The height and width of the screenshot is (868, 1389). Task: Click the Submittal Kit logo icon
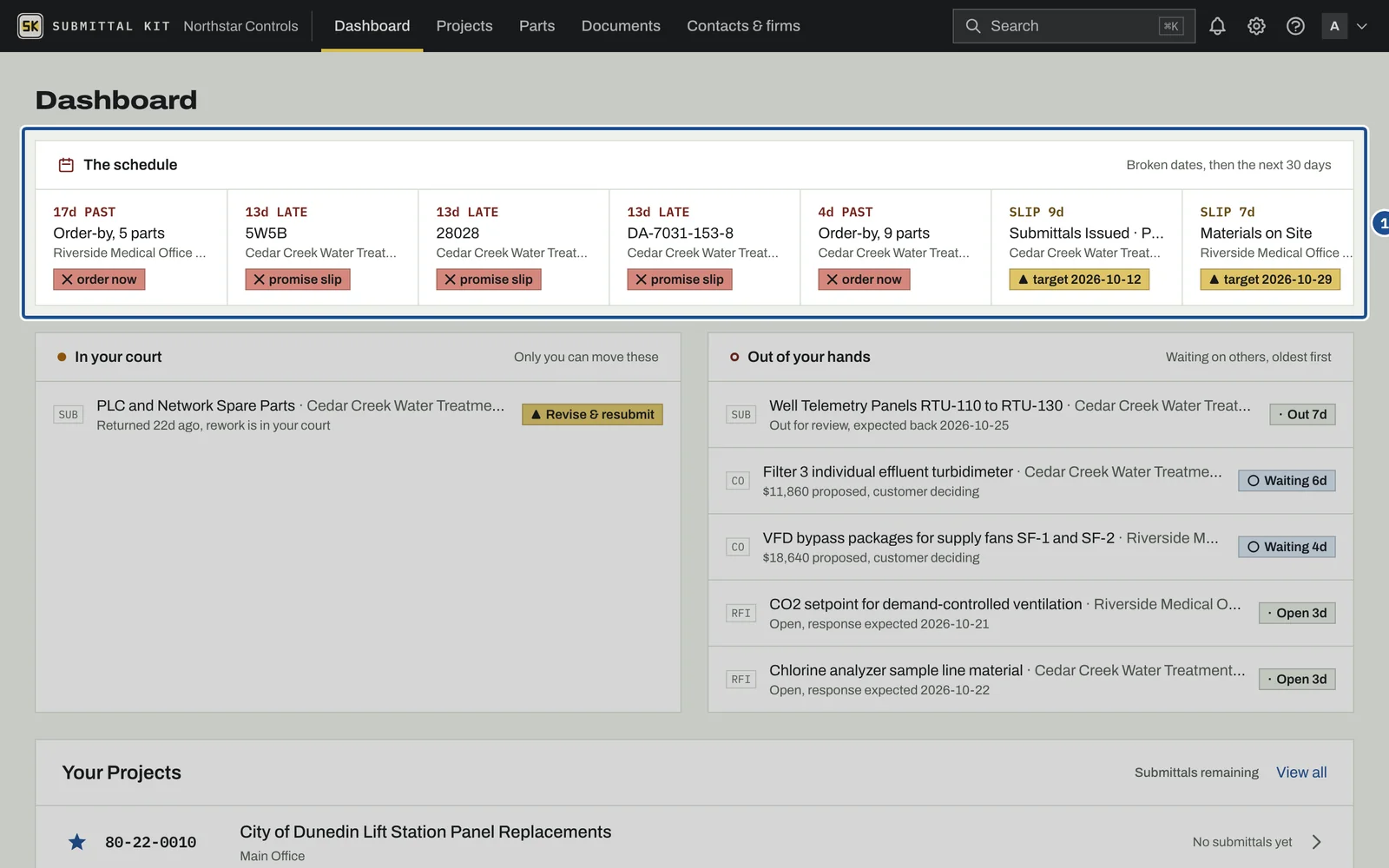[x=30, y=26]
